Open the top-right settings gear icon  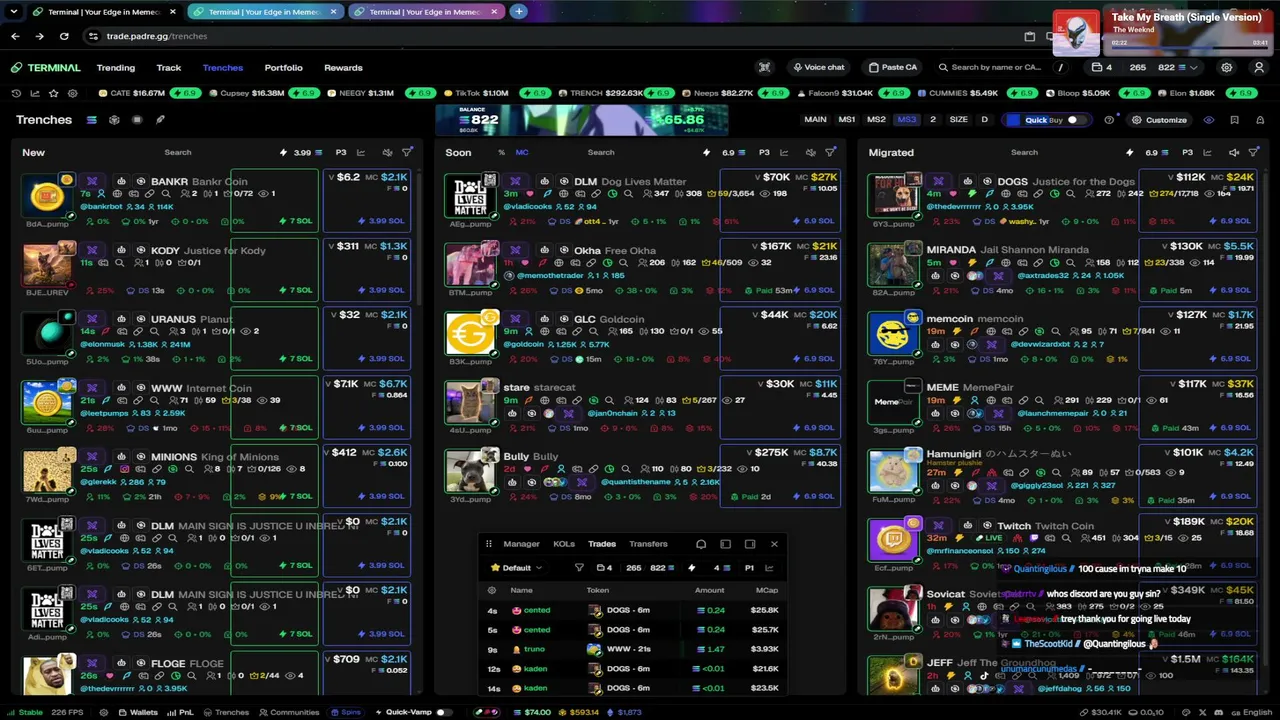pyautogui.click(x=1226, y=67)
